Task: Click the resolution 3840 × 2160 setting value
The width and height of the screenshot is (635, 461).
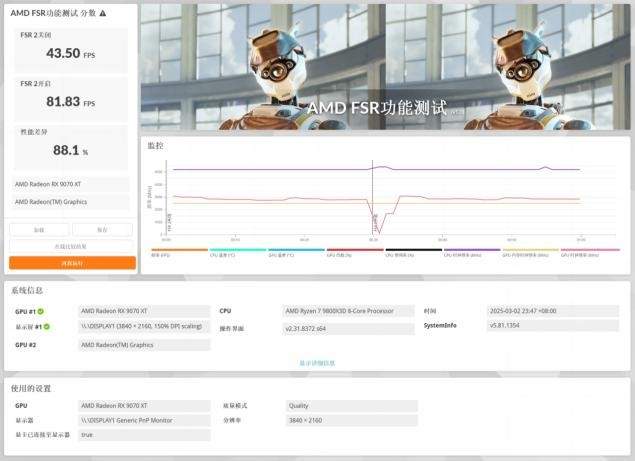Action: tap(352, 420)
